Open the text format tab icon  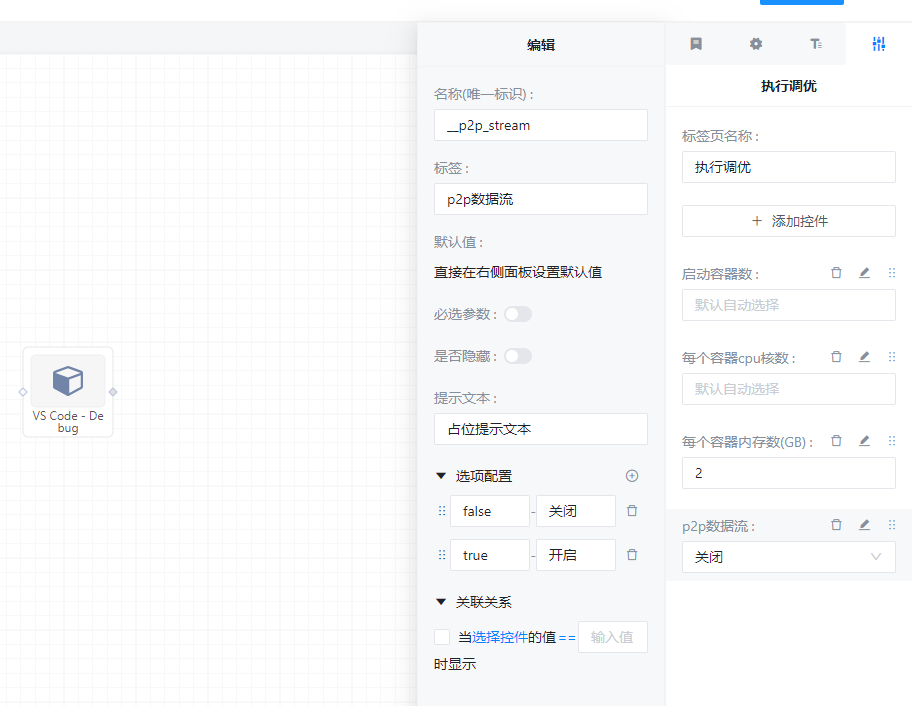[816, 44]
